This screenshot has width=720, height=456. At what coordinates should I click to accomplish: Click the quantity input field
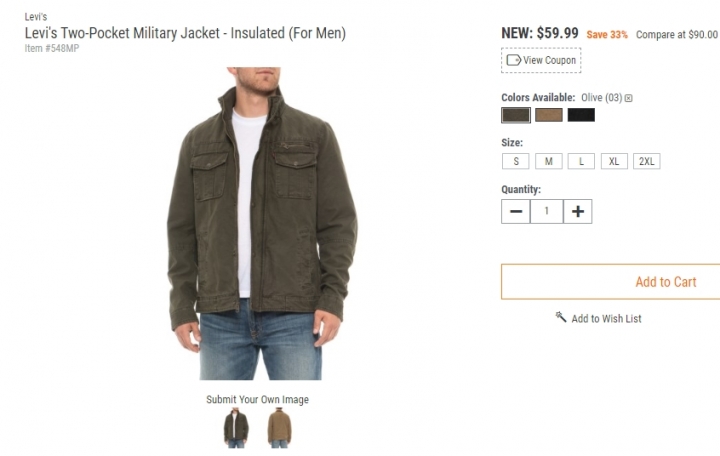tap(547, 212)
